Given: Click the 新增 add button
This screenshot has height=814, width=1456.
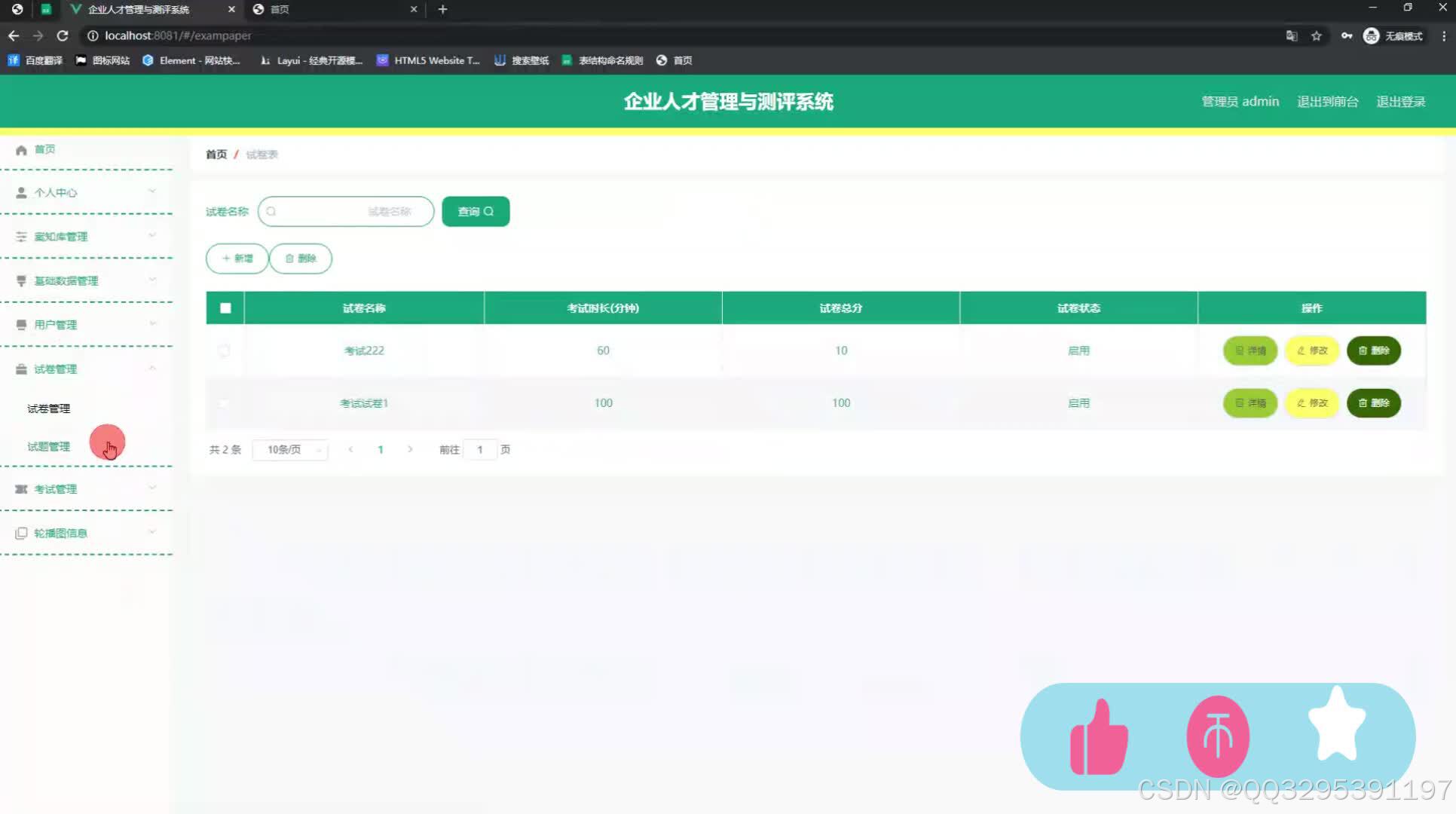Looking at the screenshot, I should coord(237,259).
